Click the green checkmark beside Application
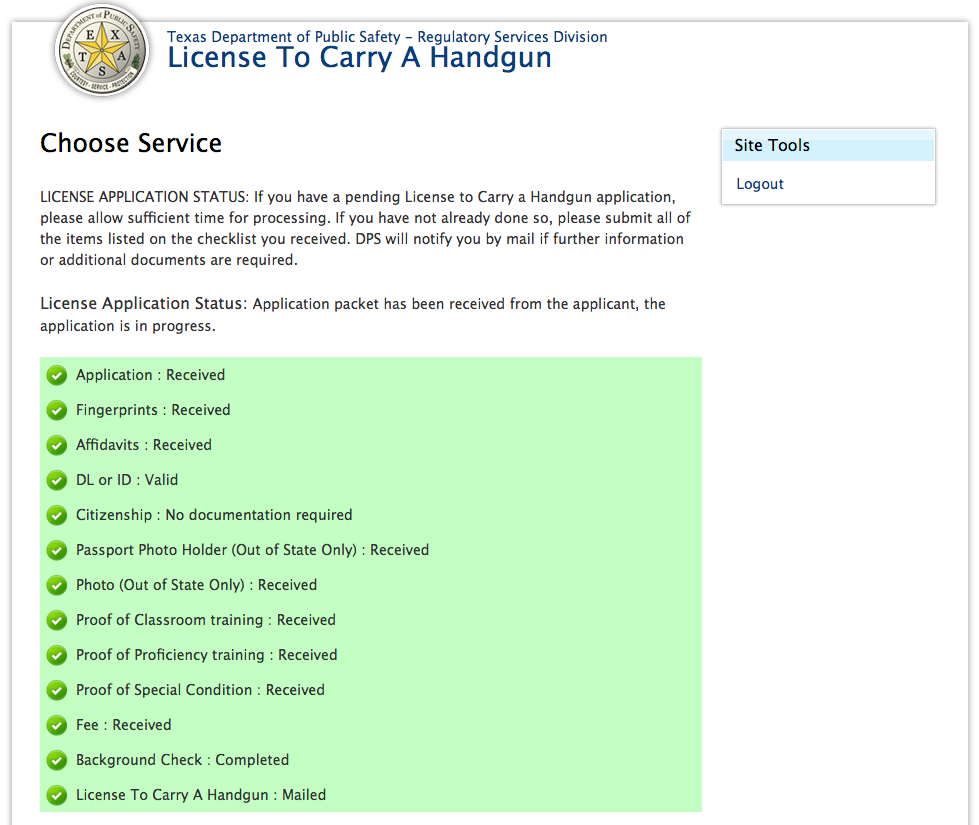This screenshot has width=979, height=825. 57,376
